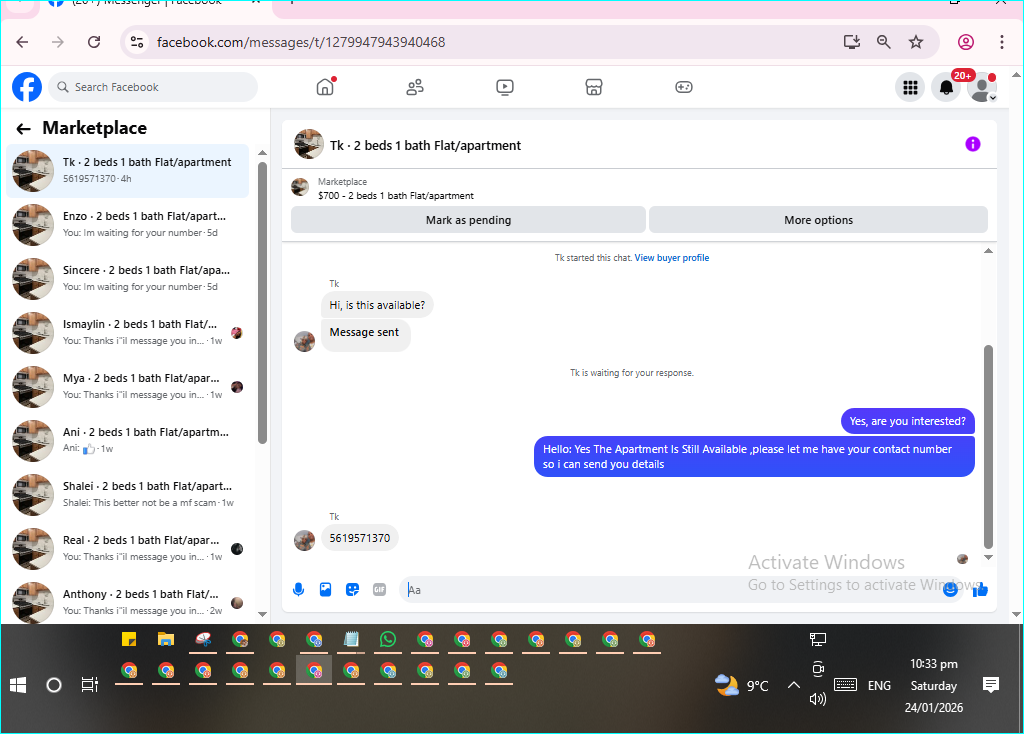This screenshot has width=1024, height=734.
Task: Open File Explorer from the taskbar
Action: click(166, 639)
